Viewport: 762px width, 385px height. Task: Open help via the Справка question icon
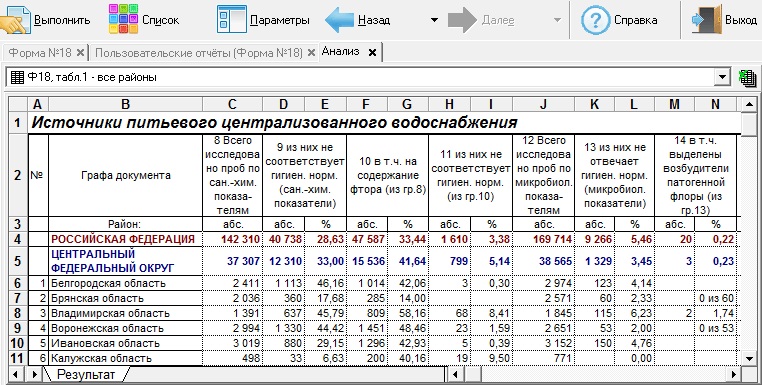point(595,20)
